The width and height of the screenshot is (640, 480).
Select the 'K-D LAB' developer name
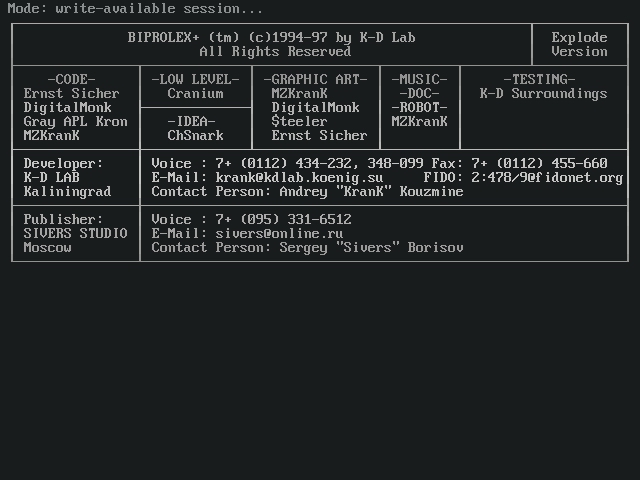point(51,177)
